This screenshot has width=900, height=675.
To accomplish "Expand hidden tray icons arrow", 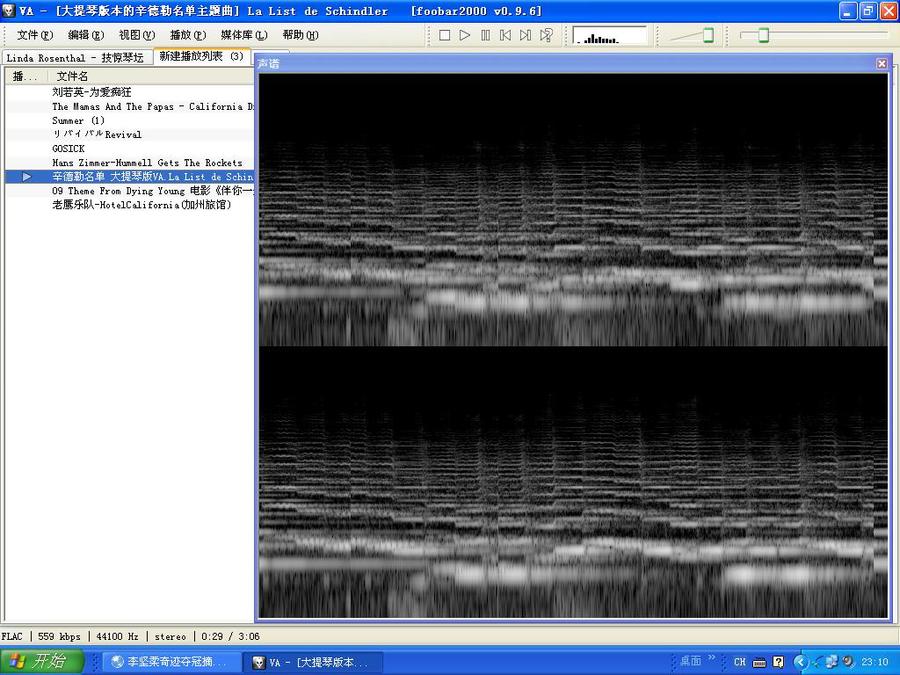I will (801, 662).
